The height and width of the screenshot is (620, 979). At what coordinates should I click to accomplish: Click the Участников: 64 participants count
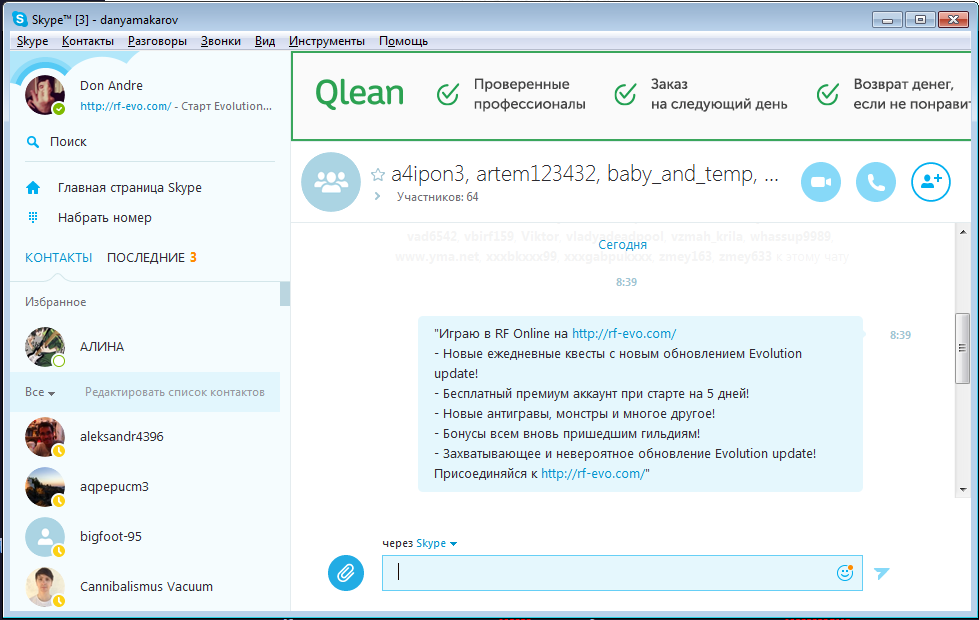pos(438,197)
